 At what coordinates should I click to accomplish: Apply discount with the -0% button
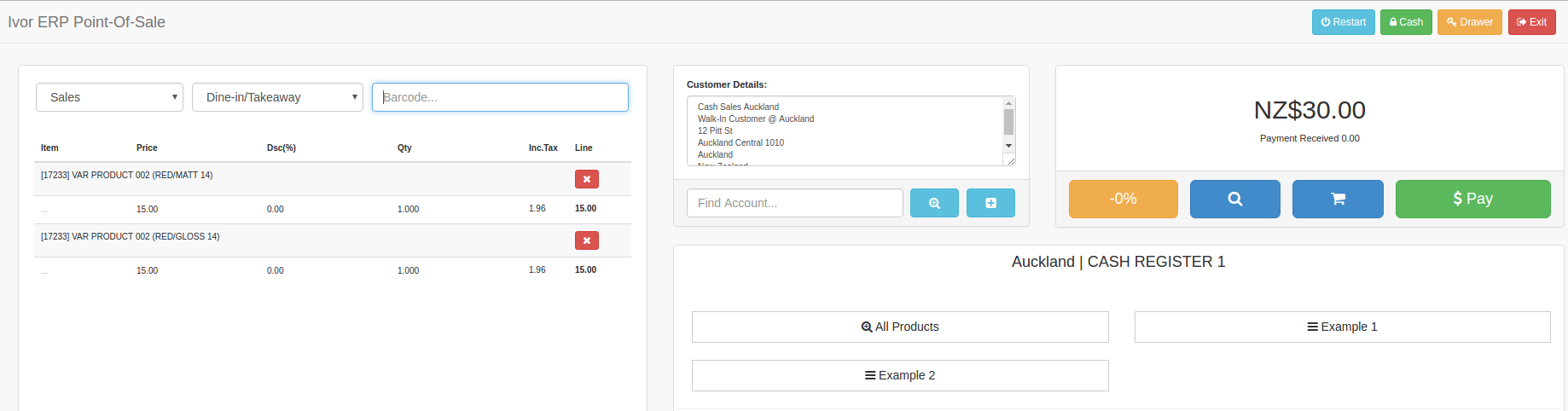pyautogui.click(x=1123, y=199)
